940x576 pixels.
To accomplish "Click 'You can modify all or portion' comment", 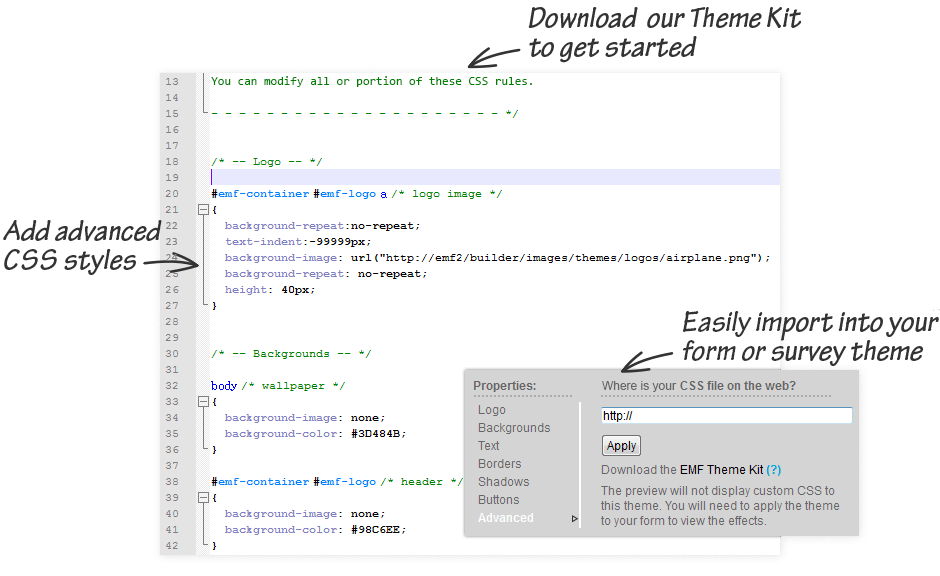I will [372, 82].
